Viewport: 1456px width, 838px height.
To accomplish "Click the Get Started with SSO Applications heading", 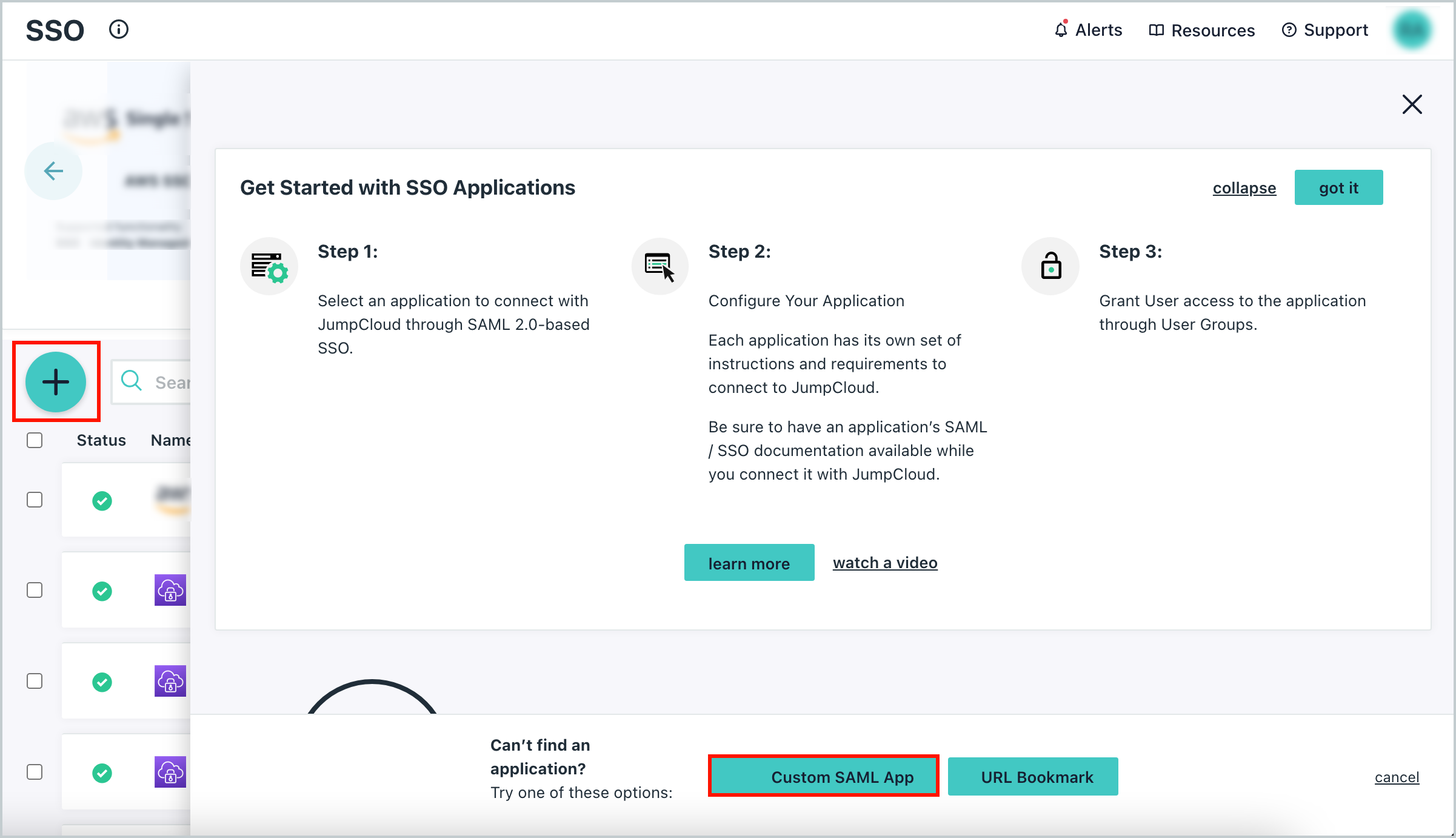I will click(x=407, y=188).
